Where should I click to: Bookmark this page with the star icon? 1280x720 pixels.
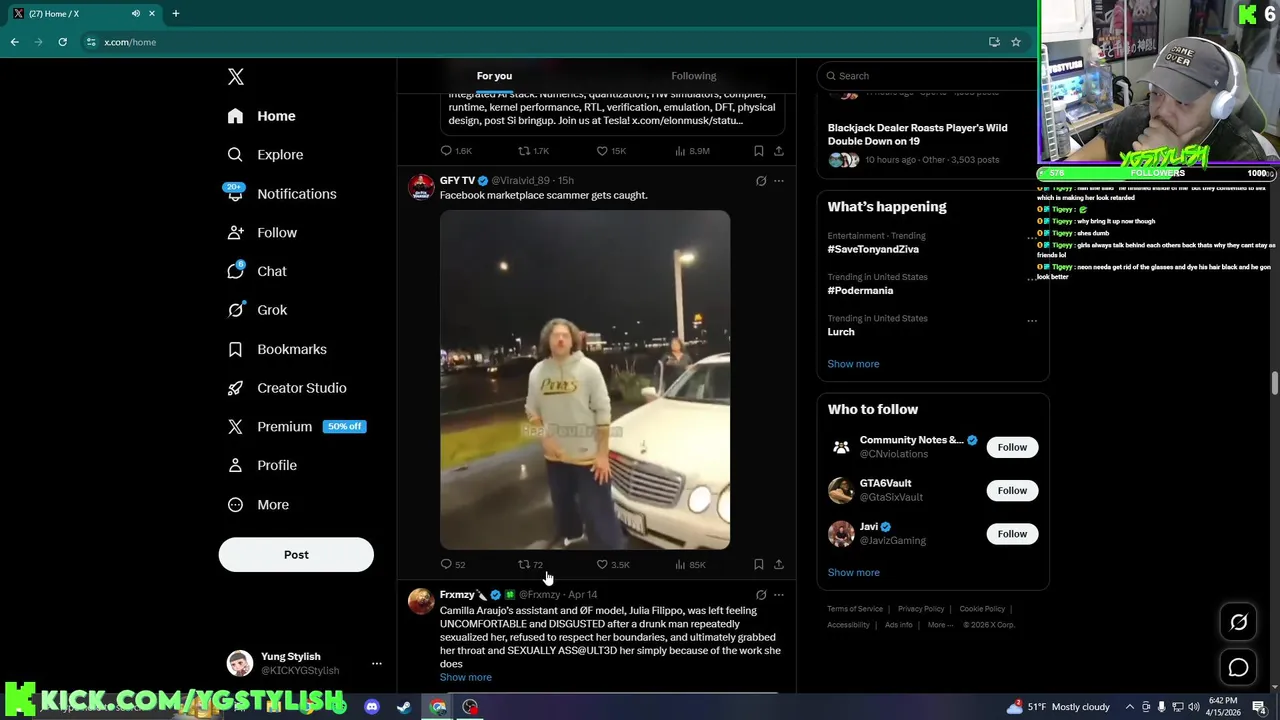1016,42
